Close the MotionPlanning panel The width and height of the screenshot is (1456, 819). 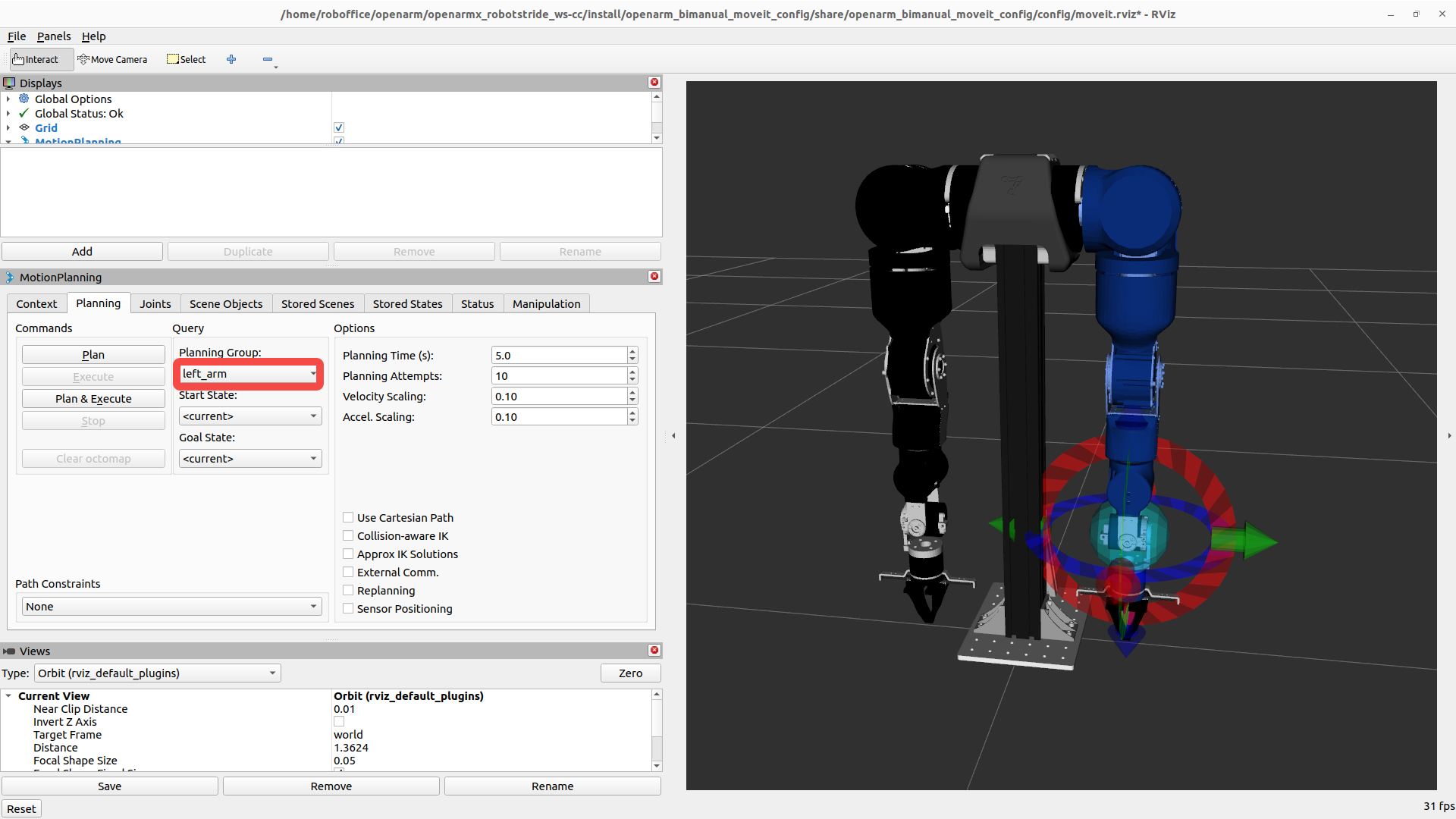point(654,276)
